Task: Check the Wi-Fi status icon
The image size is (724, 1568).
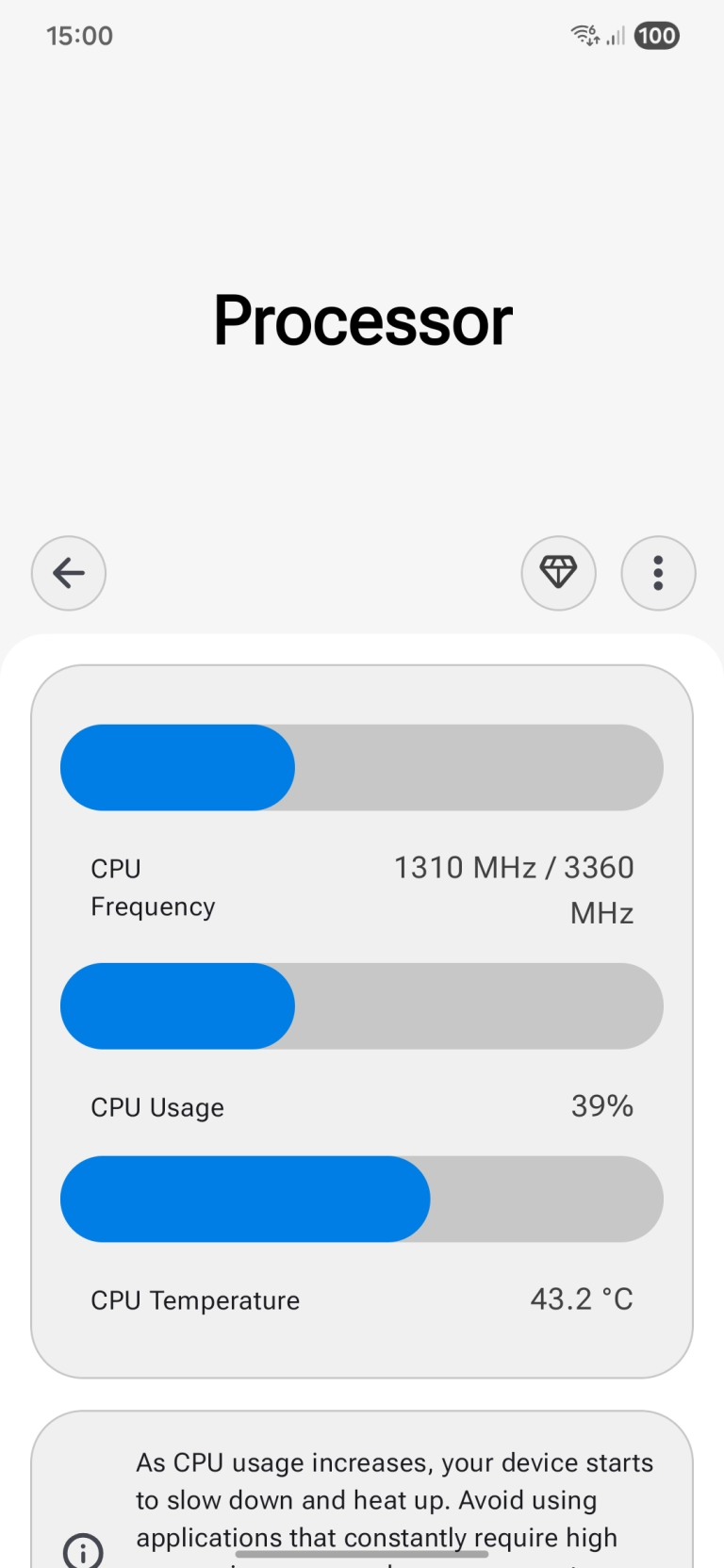Action: click(x=585, y=36)
